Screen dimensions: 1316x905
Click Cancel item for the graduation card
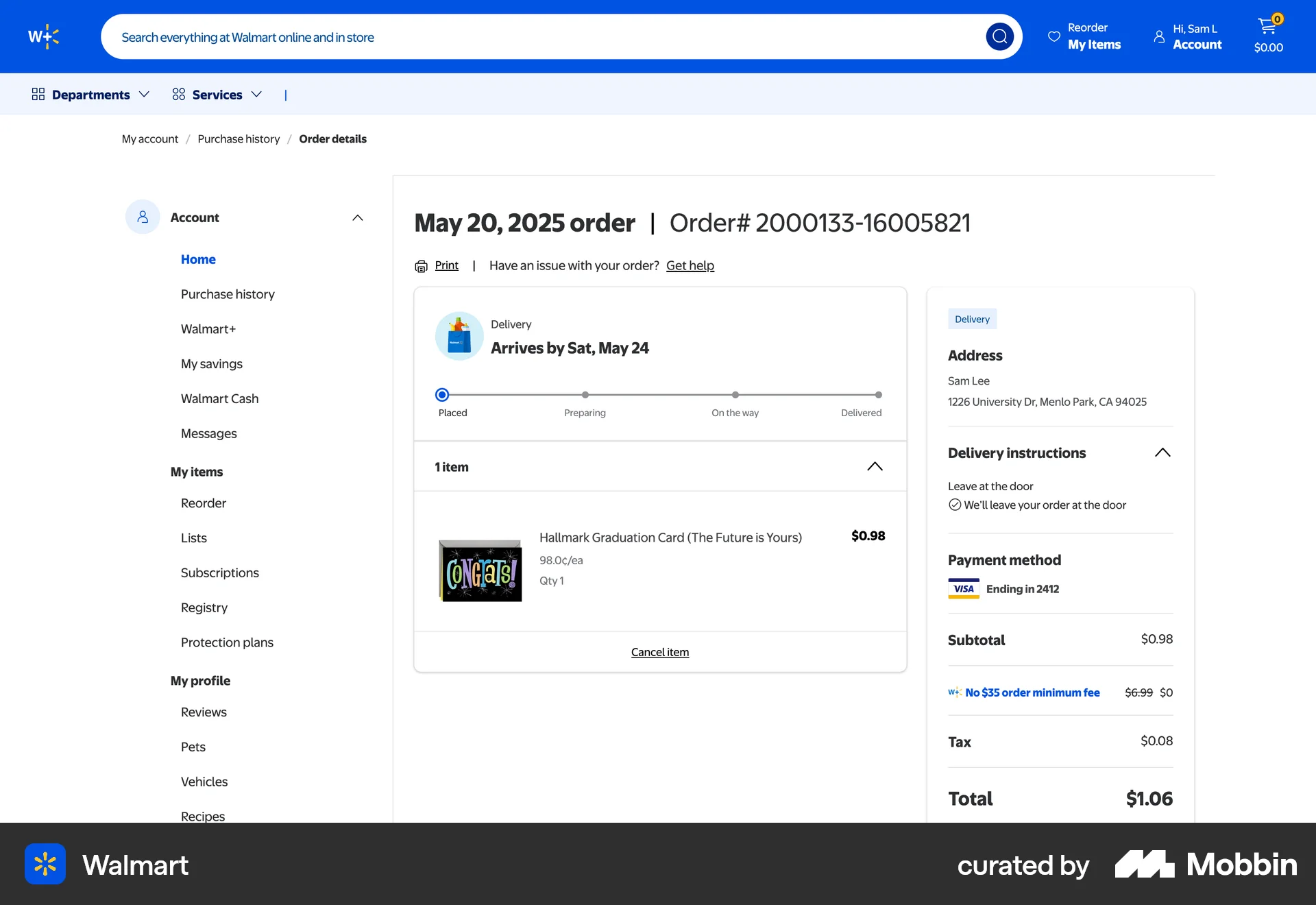659,652
